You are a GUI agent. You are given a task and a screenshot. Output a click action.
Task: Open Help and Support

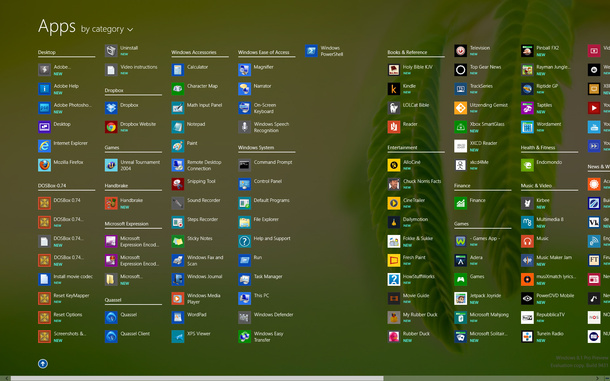(265, 242)
